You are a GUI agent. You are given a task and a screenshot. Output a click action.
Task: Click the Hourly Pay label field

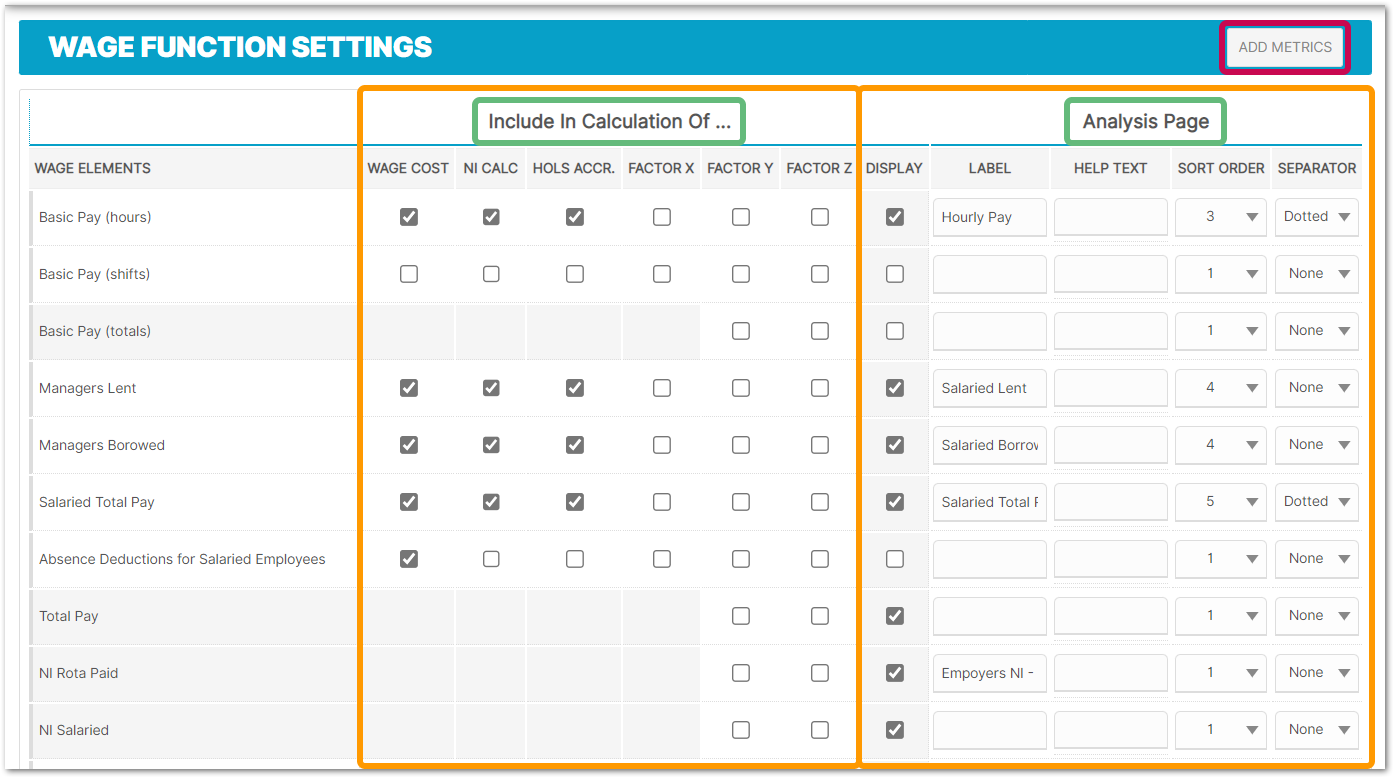coord(989,217)
